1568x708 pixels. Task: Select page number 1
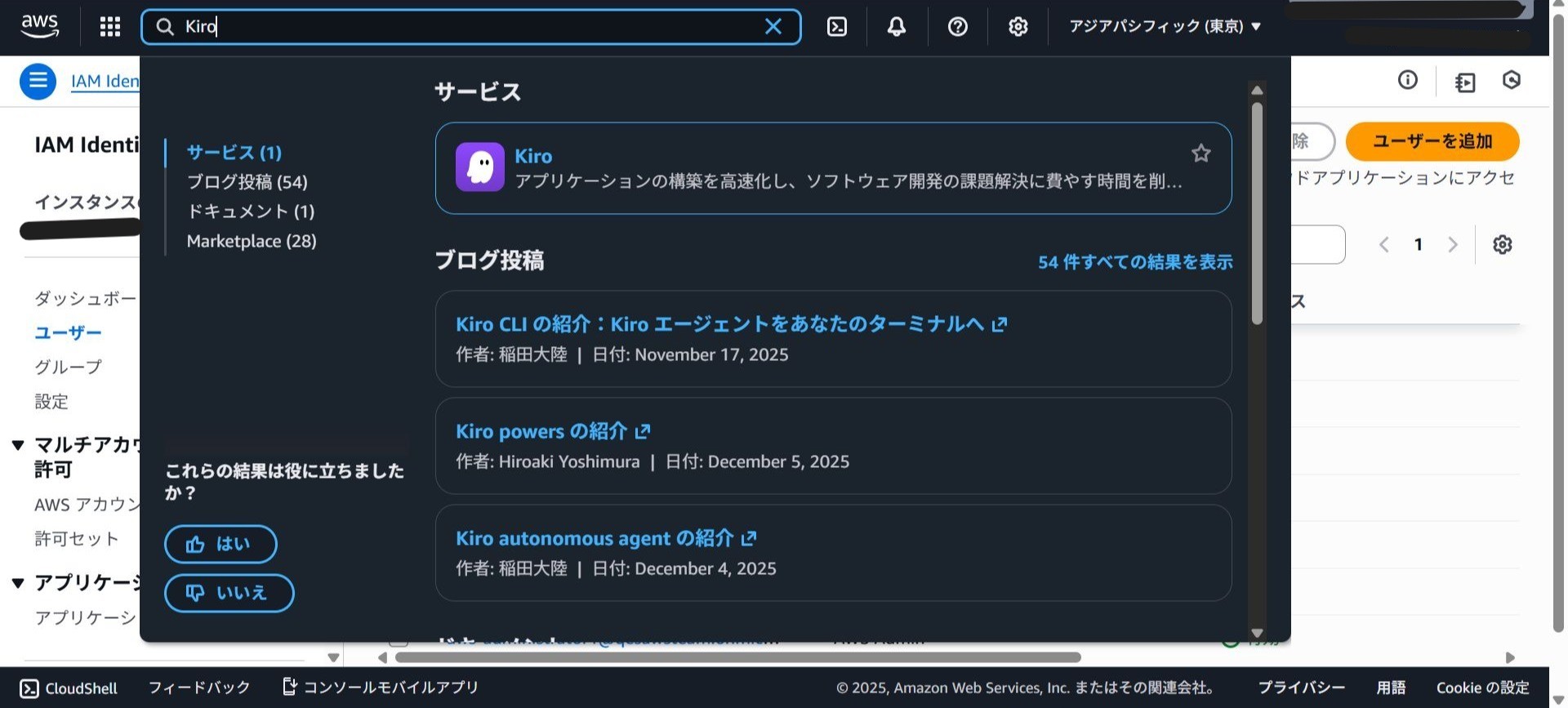(1419, 244)
